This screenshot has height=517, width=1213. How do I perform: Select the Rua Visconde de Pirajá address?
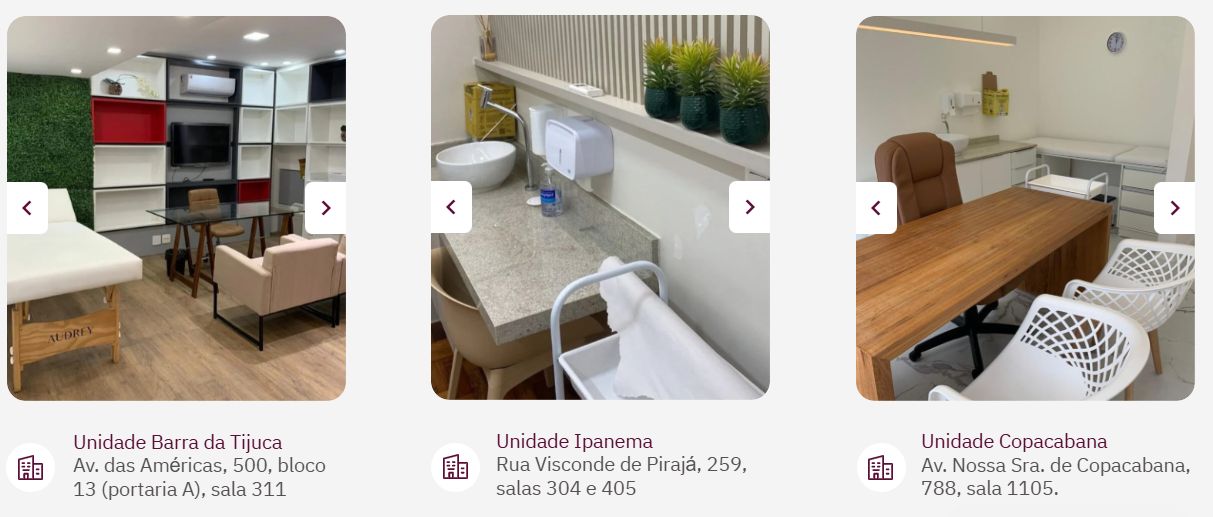click(x=621, y=477)
